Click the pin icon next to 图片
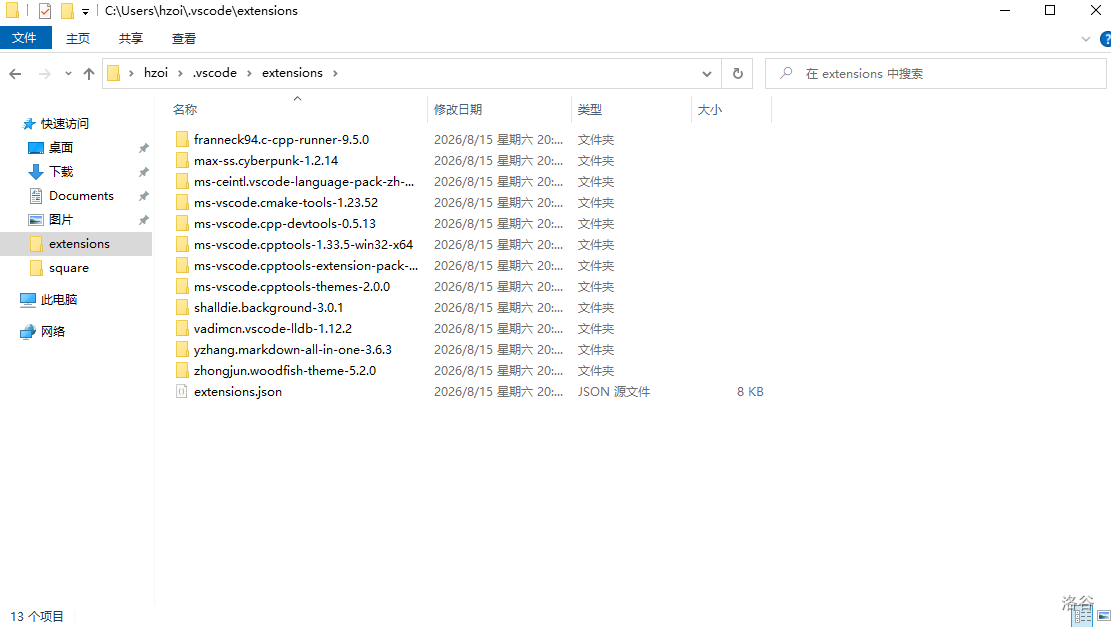This screenshot has height=627, width=1111. tap(143, 220)
